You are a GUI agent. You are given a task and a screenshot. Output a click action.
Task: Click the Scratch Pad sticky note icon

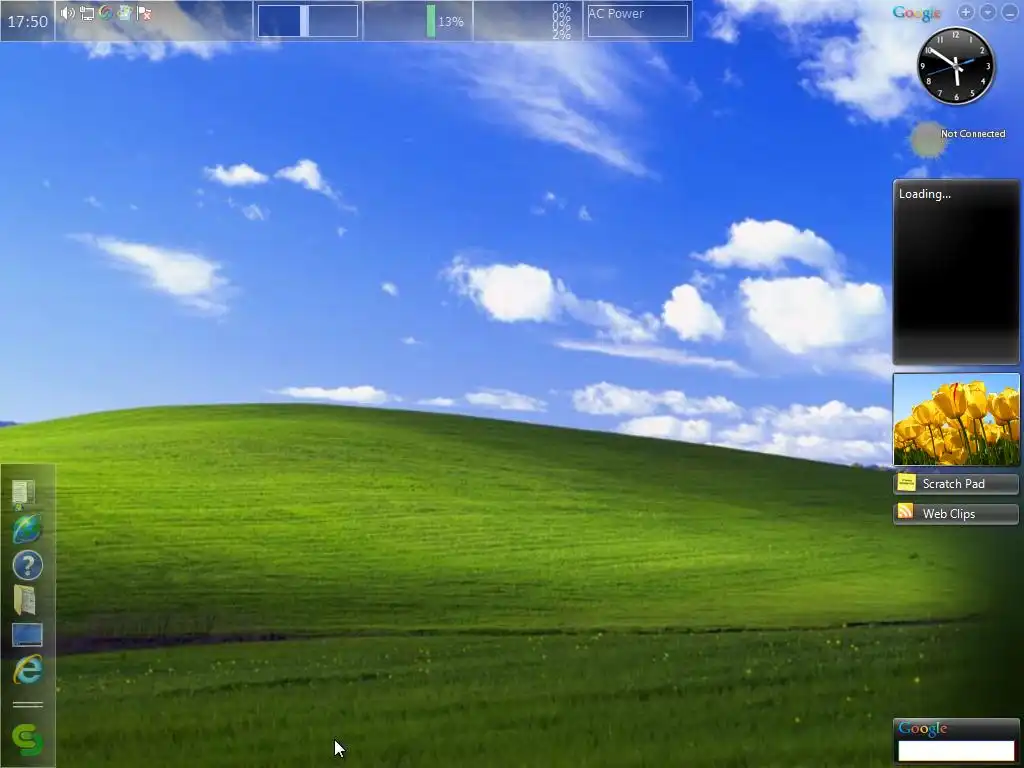[906, 483]
